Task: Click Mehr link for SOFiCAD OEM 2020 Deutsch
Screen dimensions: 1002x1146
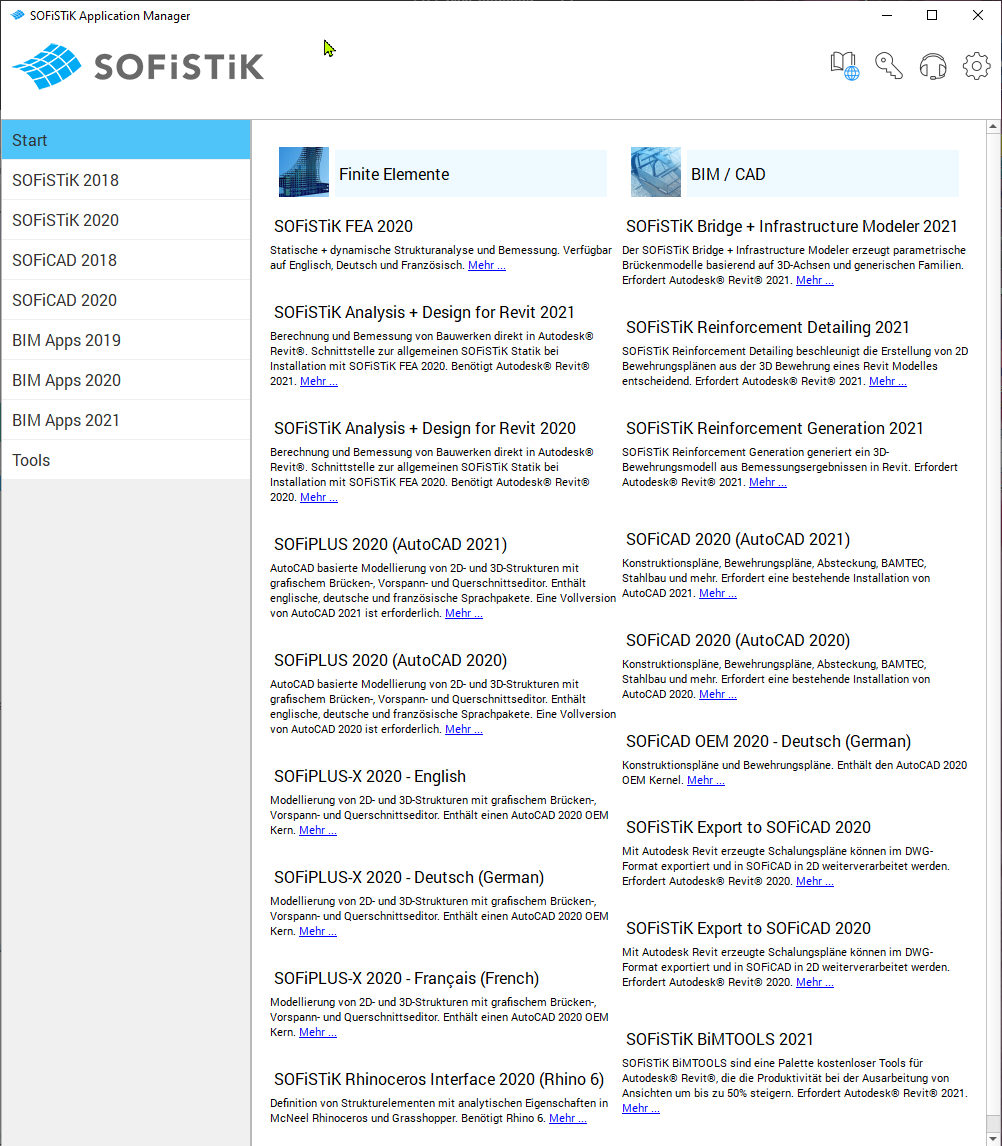Action: click(x=706, y=780)
